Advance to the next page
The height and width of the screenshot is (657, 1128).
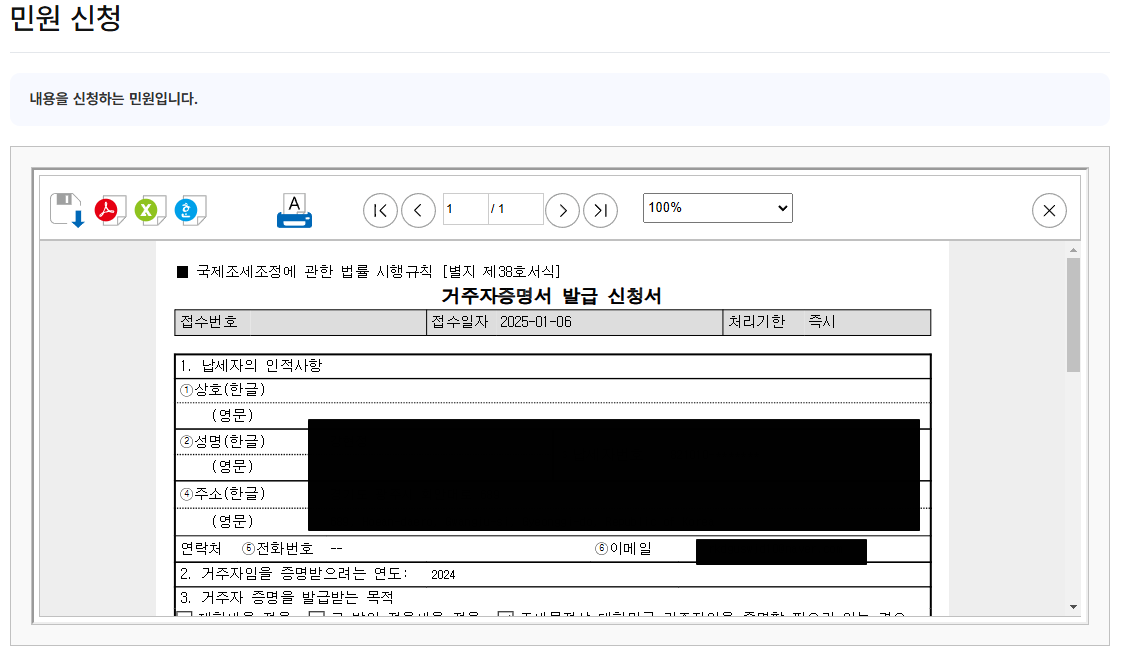pos(563,210)
